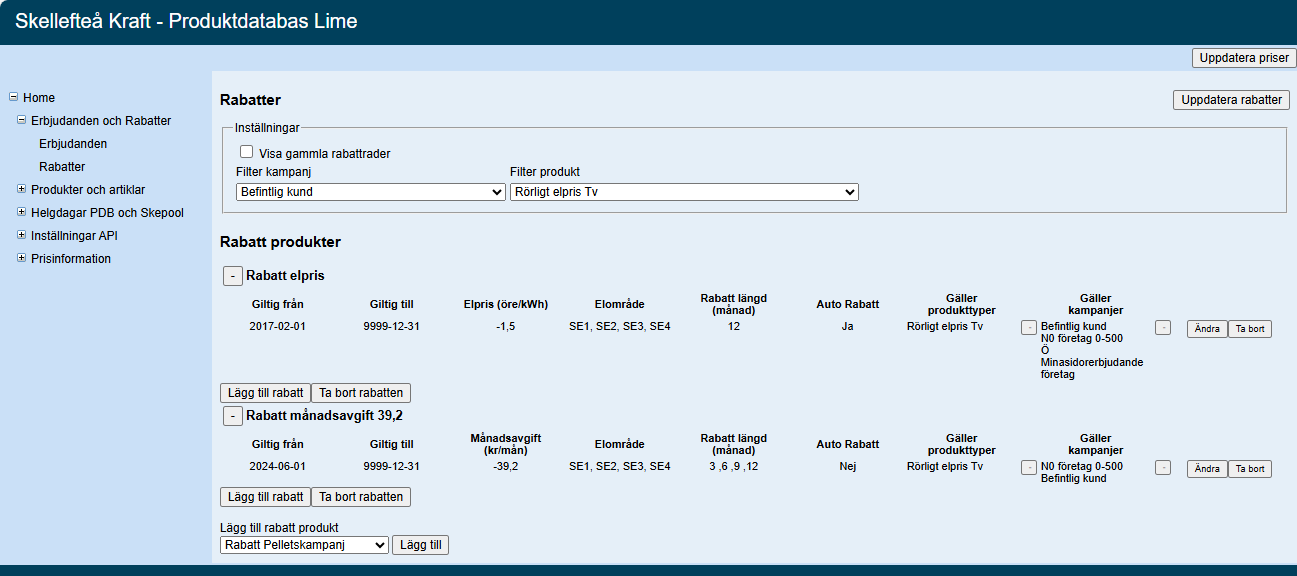The image size is (1297, 576).
Task: Click Lägg till rabatt under Rabatt elpris
Action: click(265, 393)
